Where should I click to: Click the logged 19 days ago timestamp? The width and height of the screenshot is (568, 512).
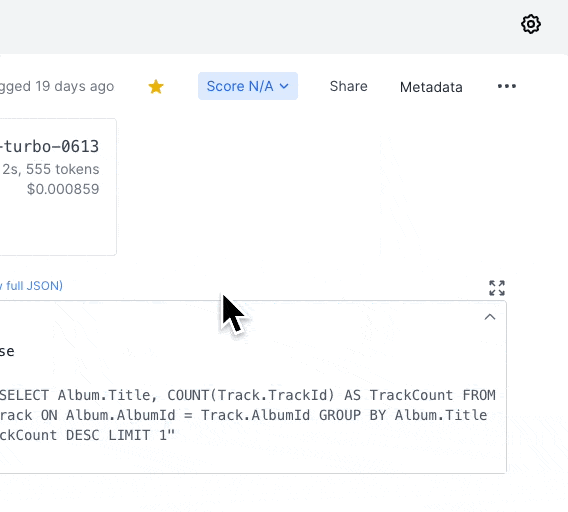pos(57,86)
